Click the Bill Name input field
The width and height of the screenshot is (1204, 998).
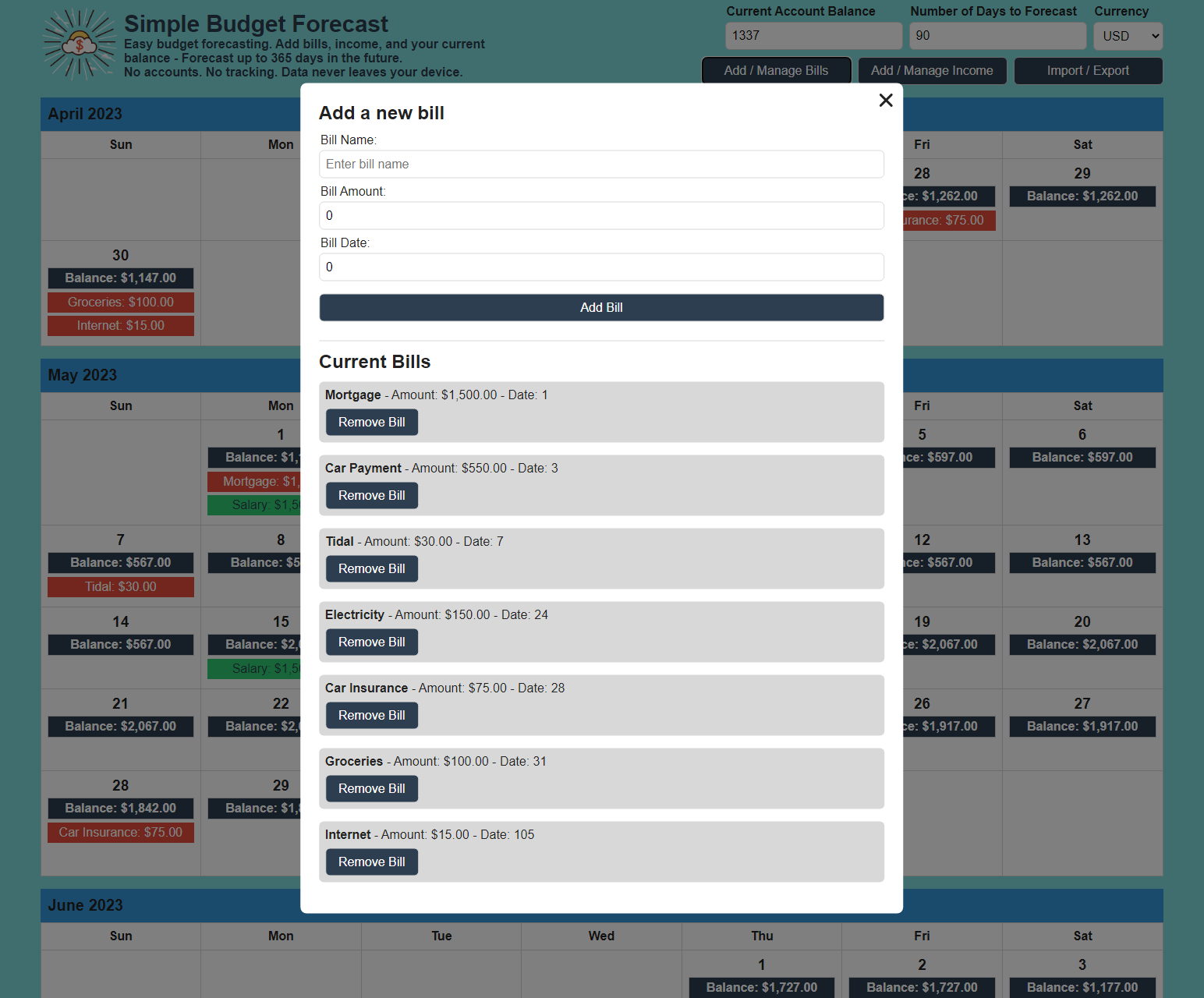(601, 164)
